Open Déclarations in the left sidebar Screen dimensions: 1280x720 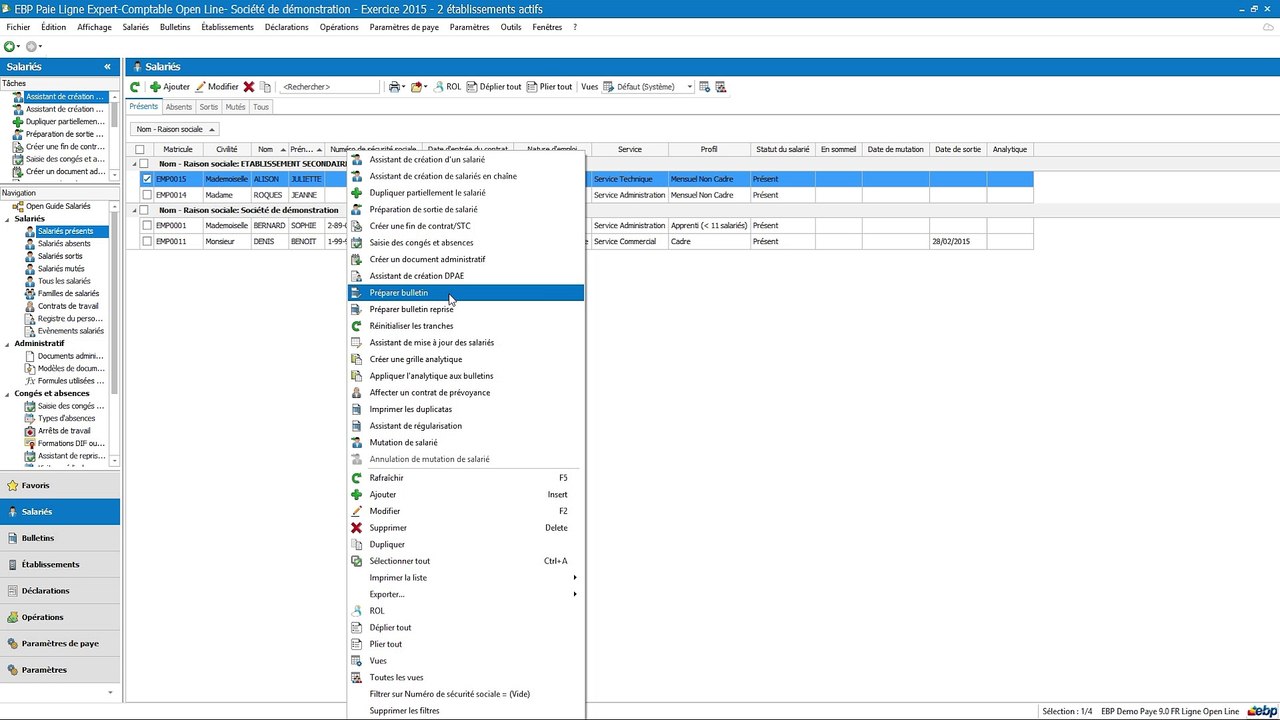pyautogui.click(x=60, y=591)
